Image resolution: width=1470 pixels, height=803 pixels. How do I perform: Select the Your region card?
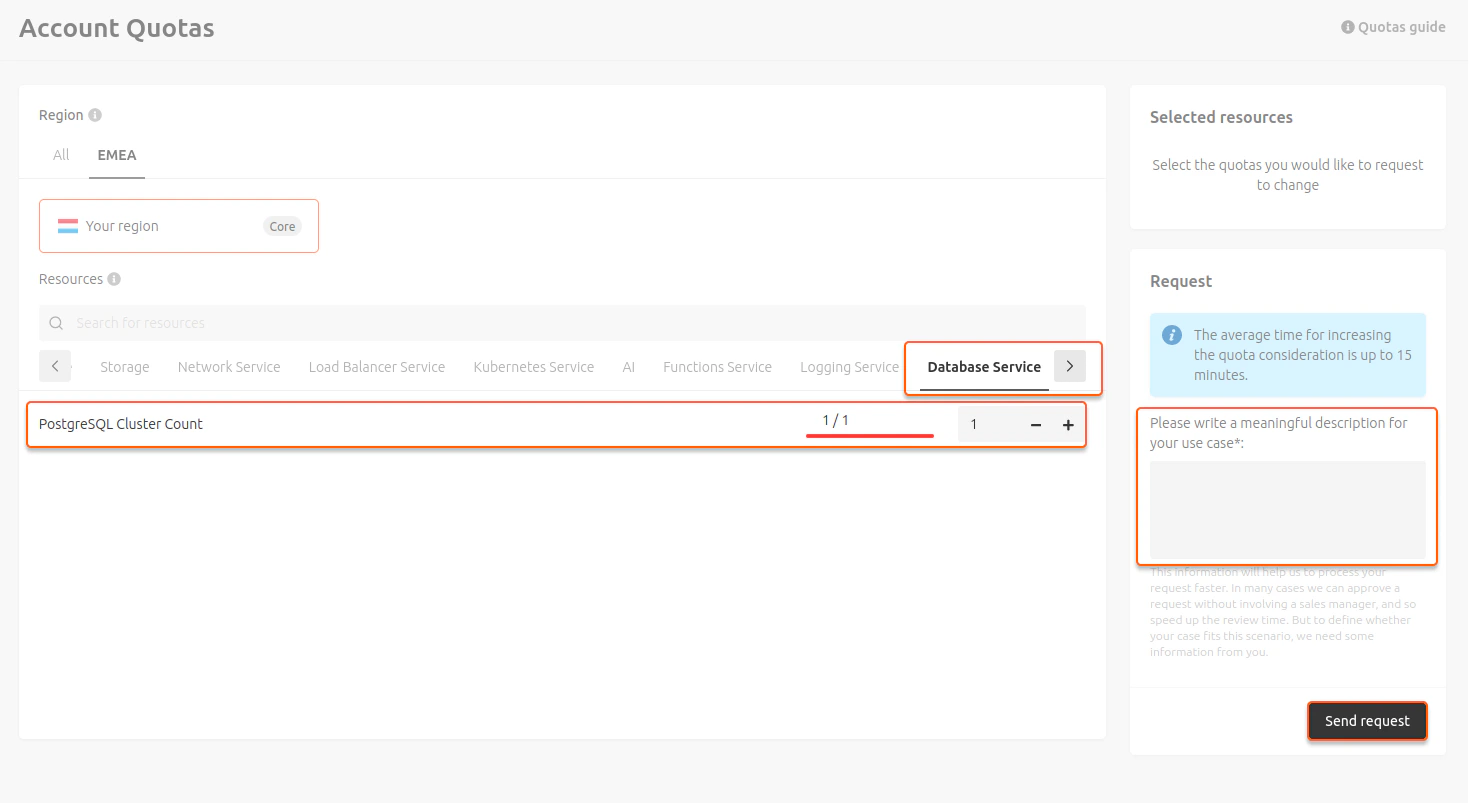(x=178, y=225)
